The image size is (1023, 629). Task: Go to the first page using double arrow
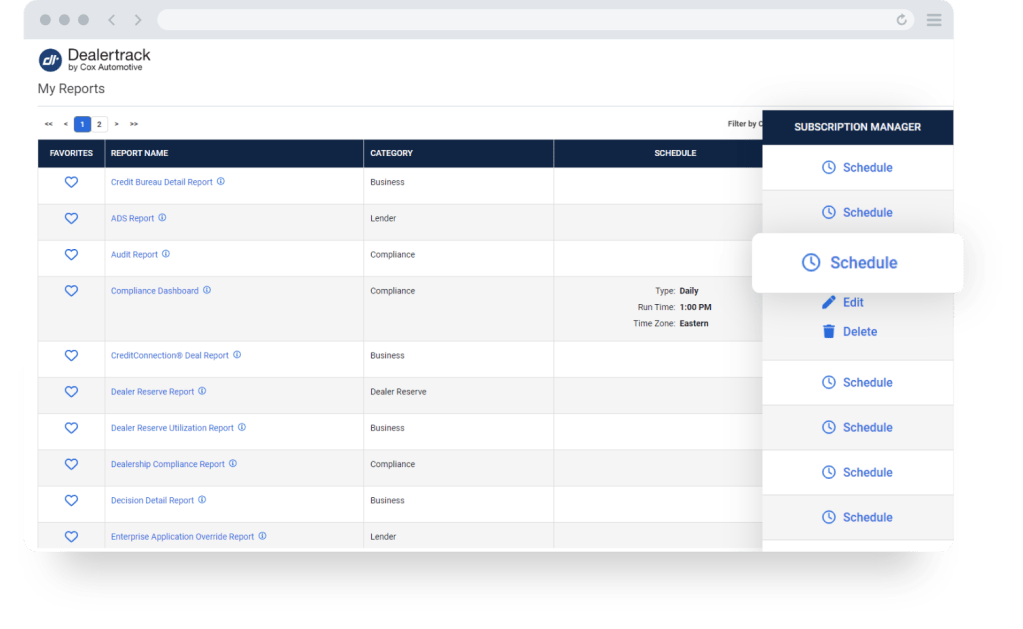click(x=48, y=124)
